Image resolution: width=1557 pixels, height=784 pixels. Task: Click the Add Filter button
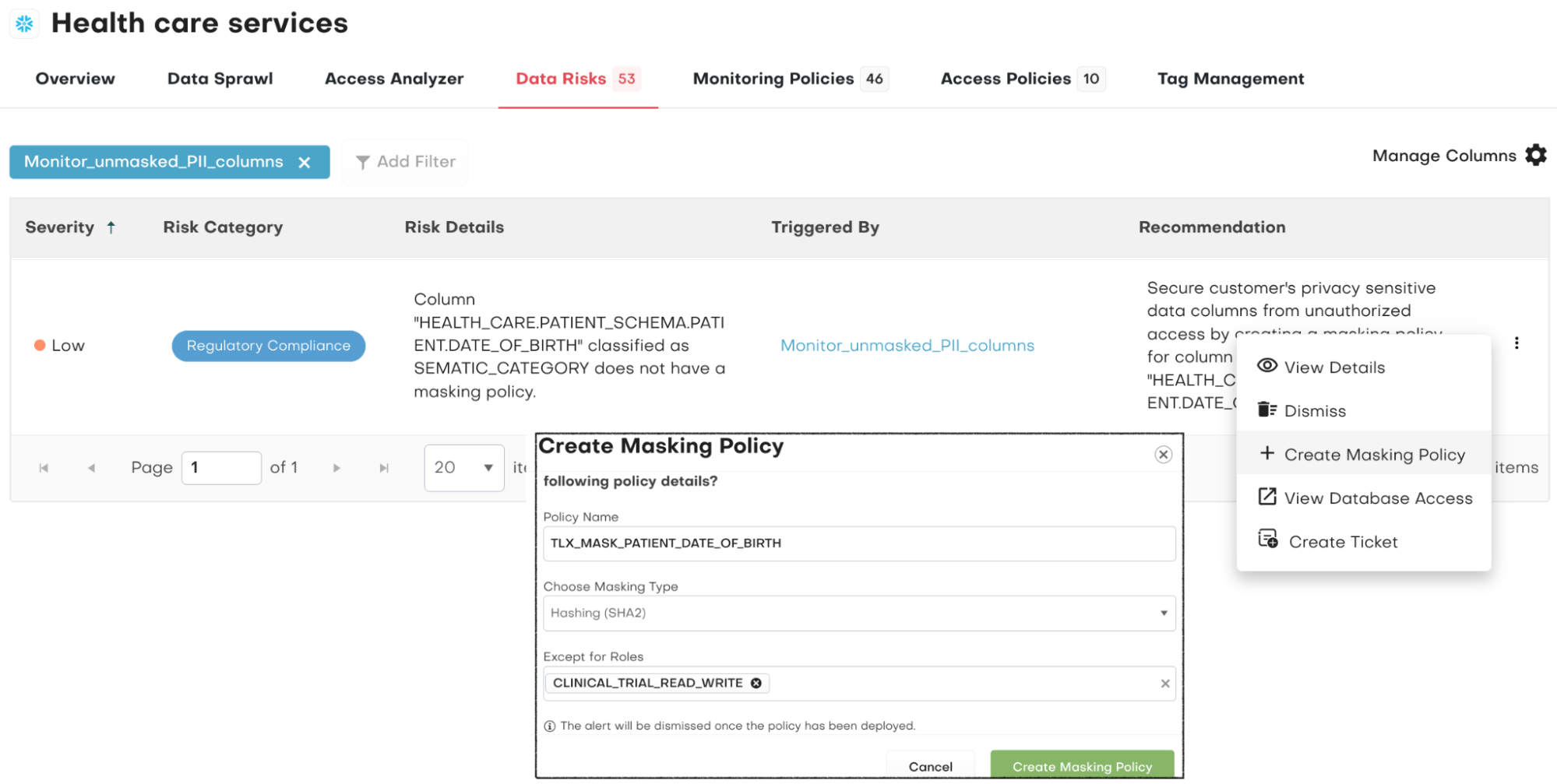(405, 162)
